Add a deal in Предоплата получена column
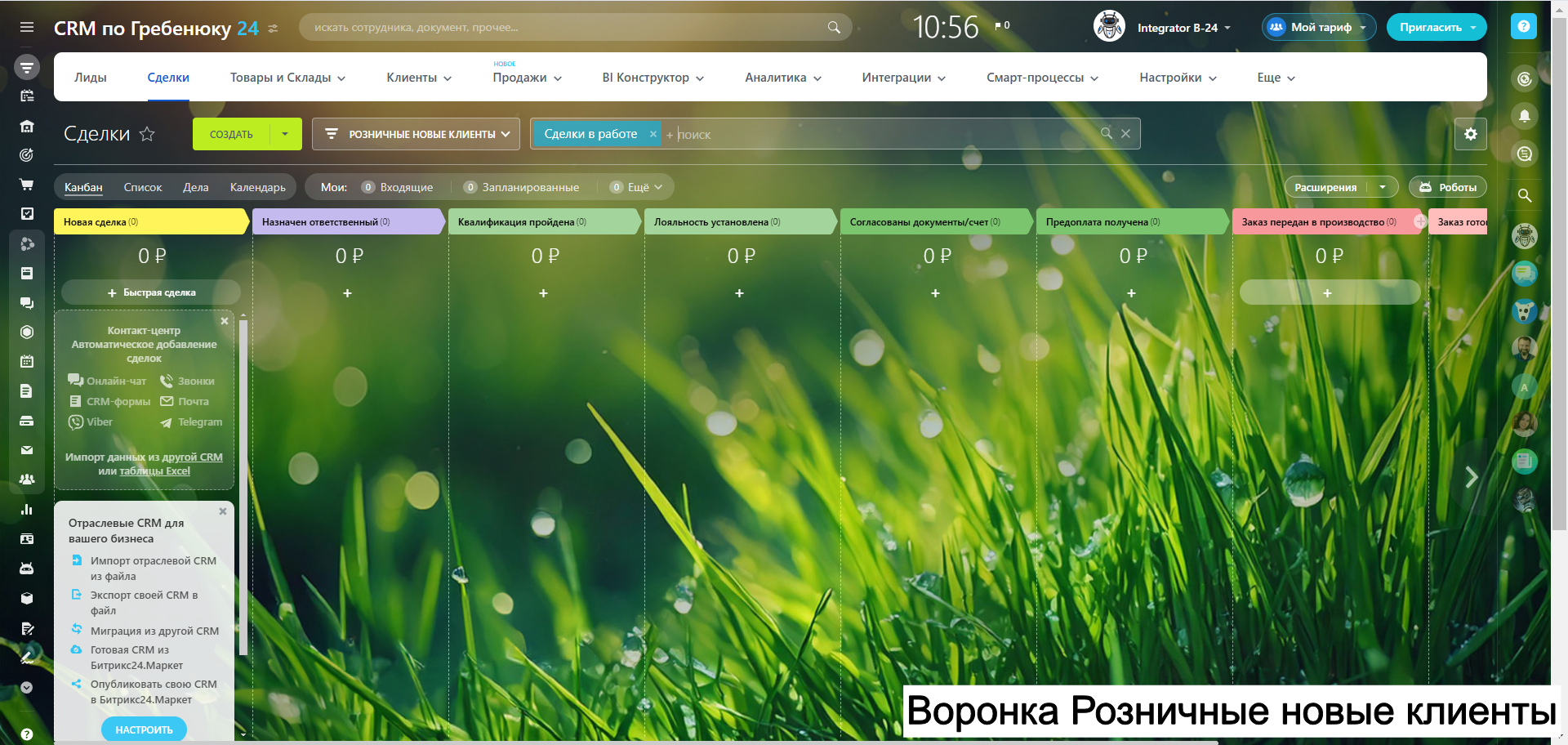Screen dimensions: 1568x745 (1131, 293)
